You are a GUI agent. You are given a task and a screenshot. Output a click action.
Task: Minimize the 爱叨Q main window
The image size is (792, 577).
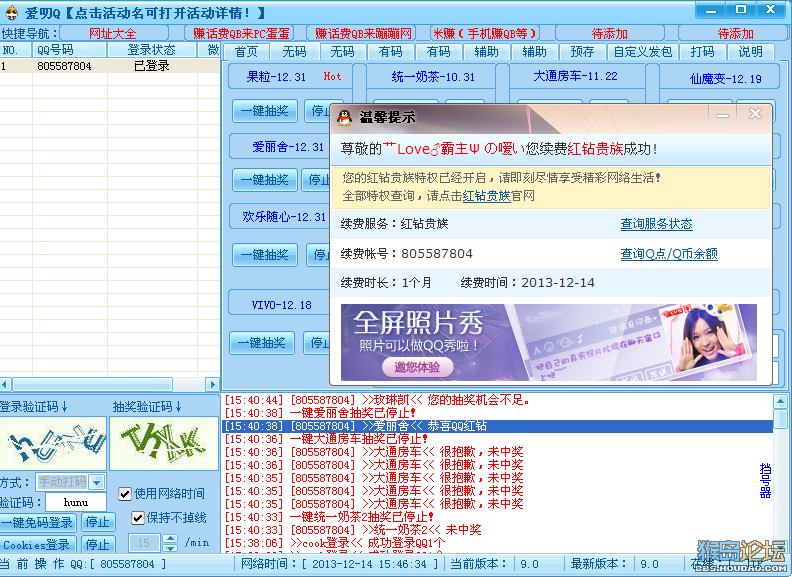pyautogui.click(x=711, y=10)
